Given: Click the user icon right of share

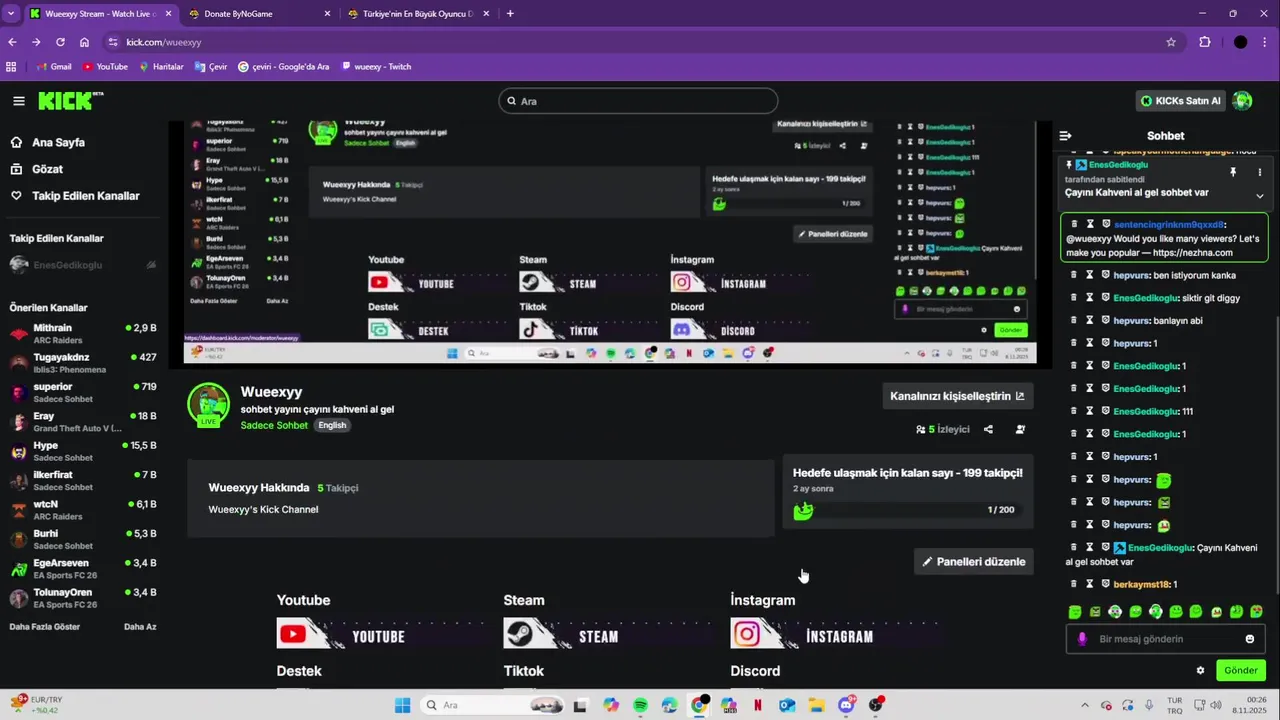Looking at the screenshot, I should (1020, 429).
